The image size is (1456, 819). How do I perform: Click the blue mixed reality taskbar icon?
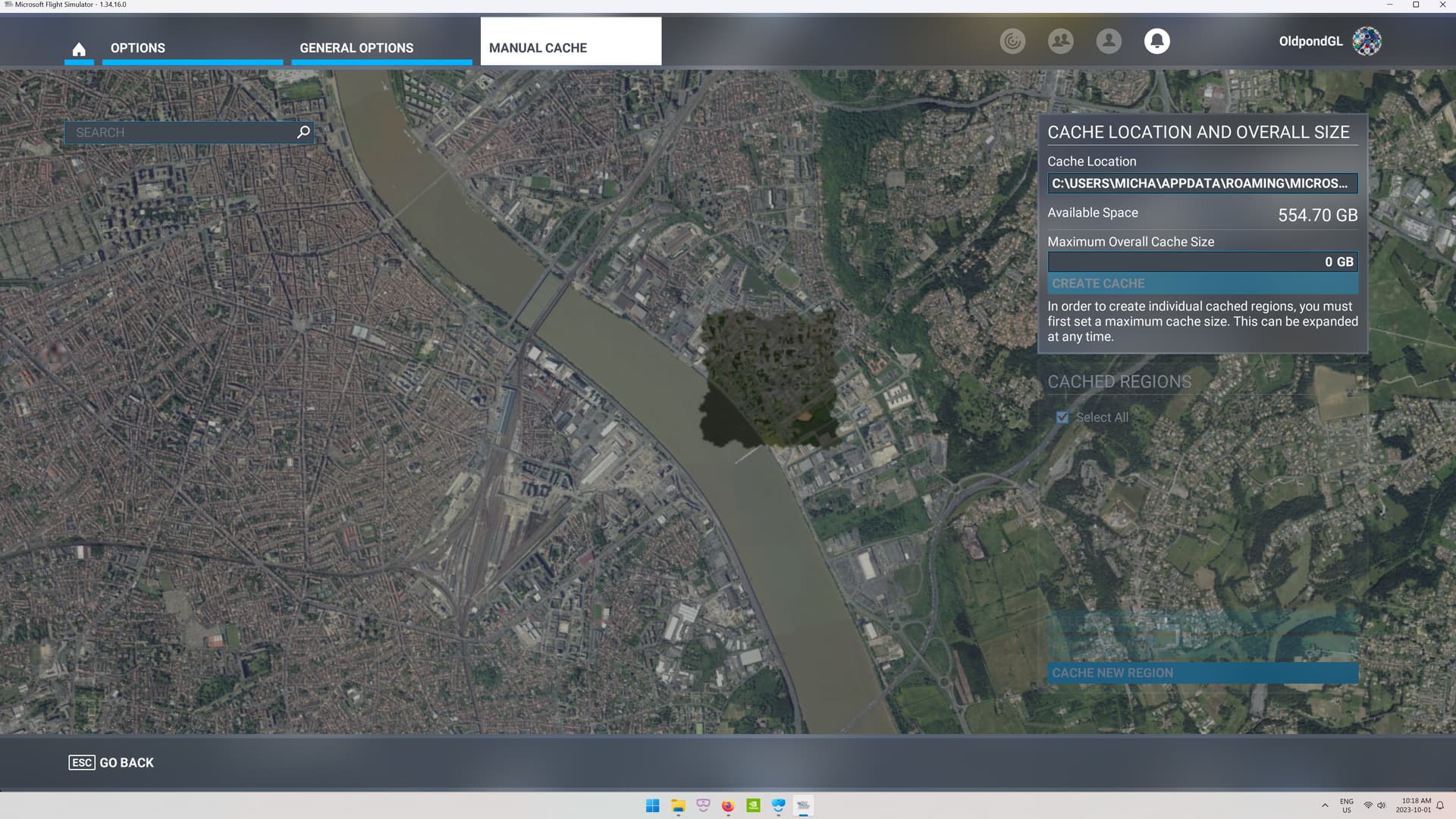click(x=778, y=805)
